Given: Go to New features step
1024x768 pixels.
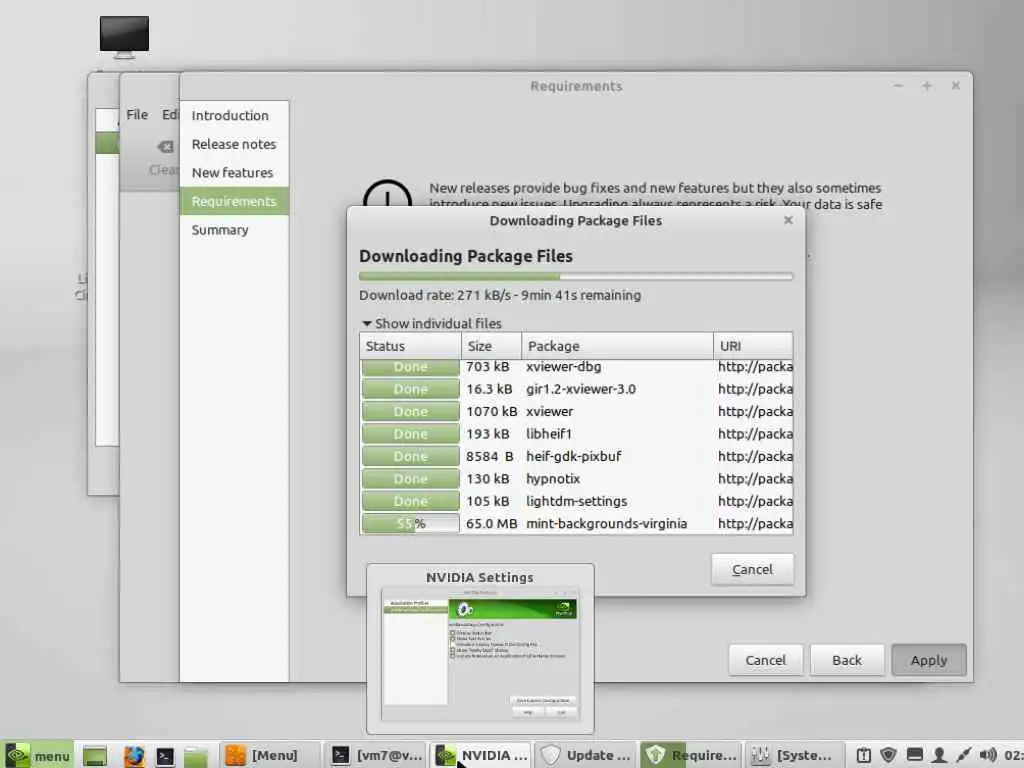Looking at the screenshot, I should (234, 173).
